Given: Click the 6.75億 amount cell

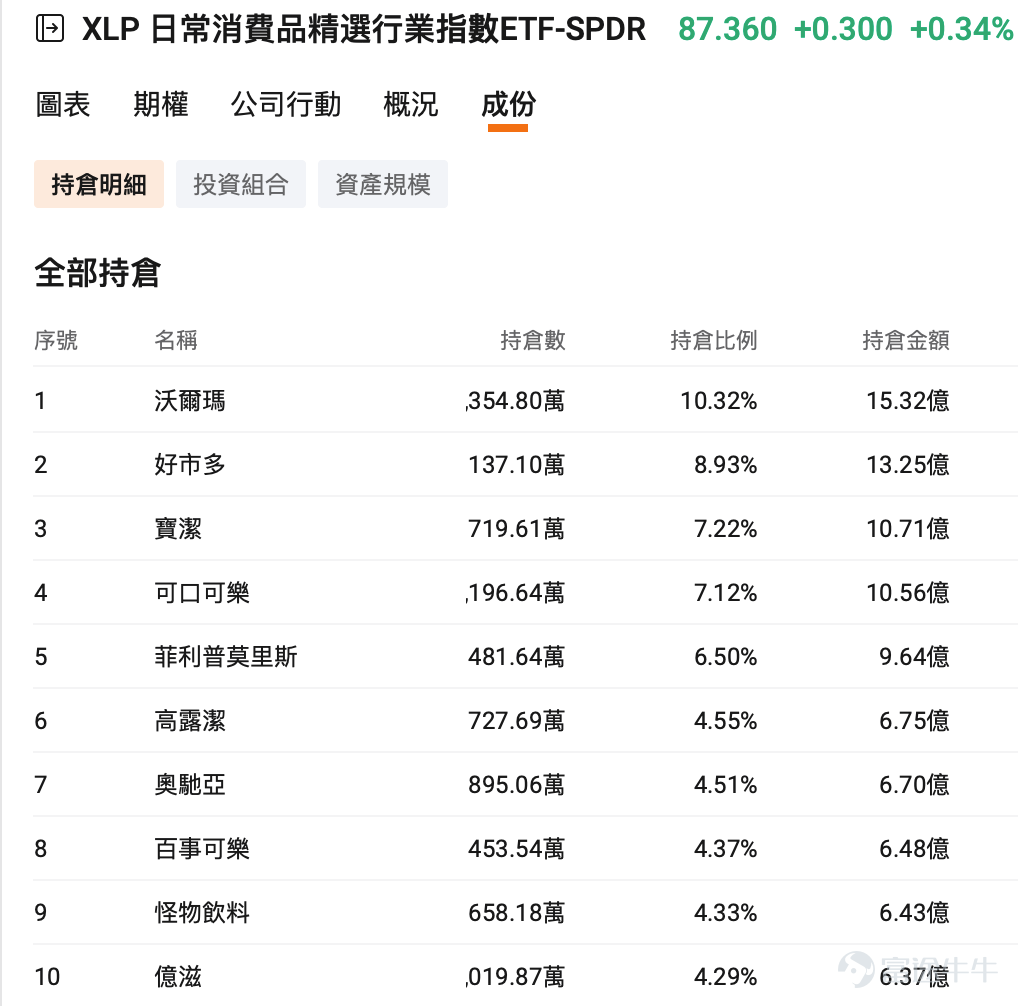Looking at the screenshot, I should pos(915,721).
